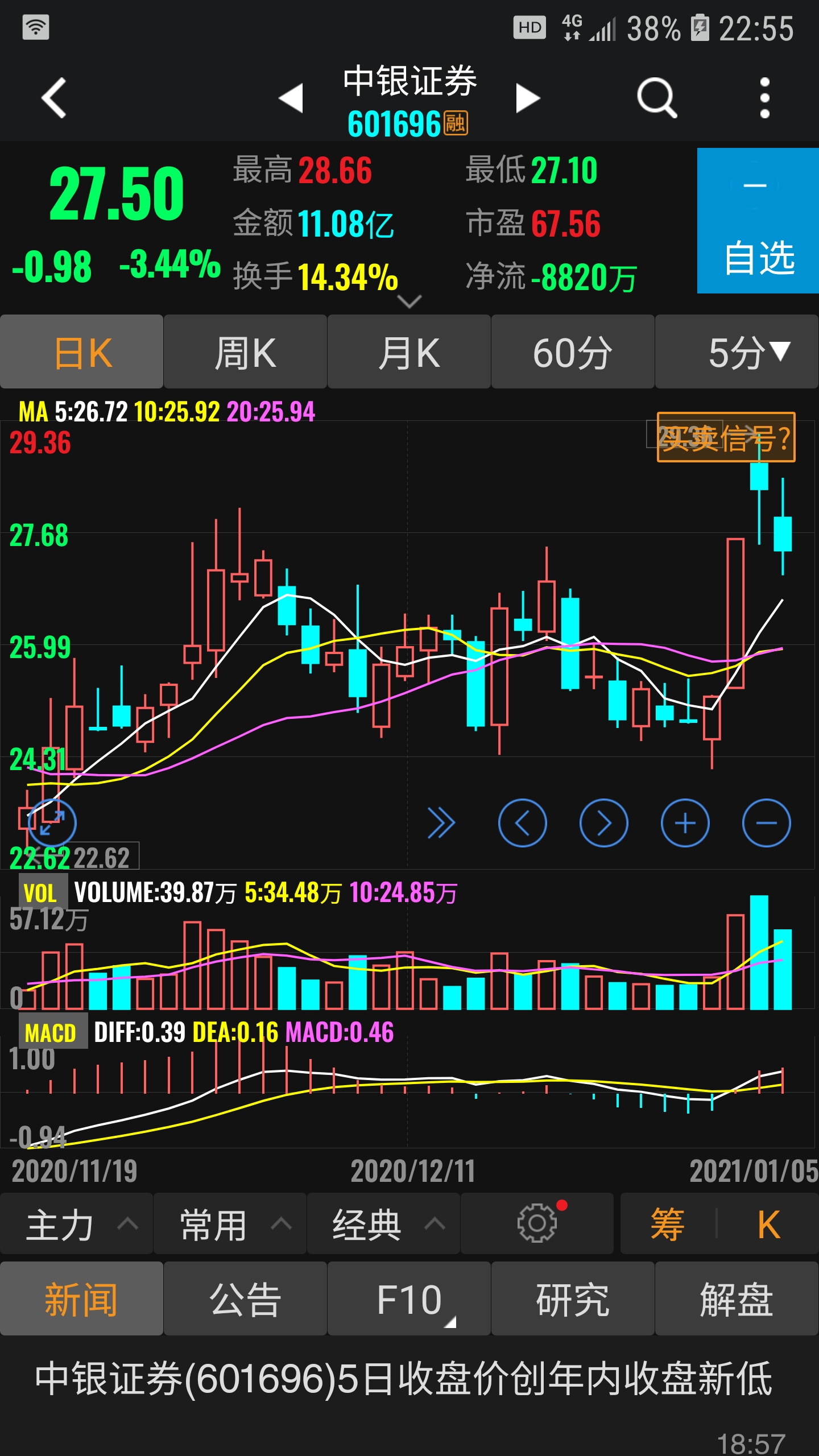Expand quote details chevron below stats
This screenshot has width=819, height=1456.
409,301
